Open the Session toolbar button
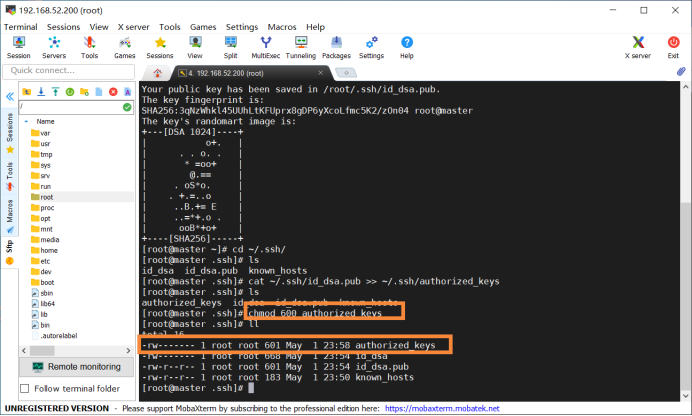Image resolution: width=692 pixels, height=416 pixels. pos(19,48)
